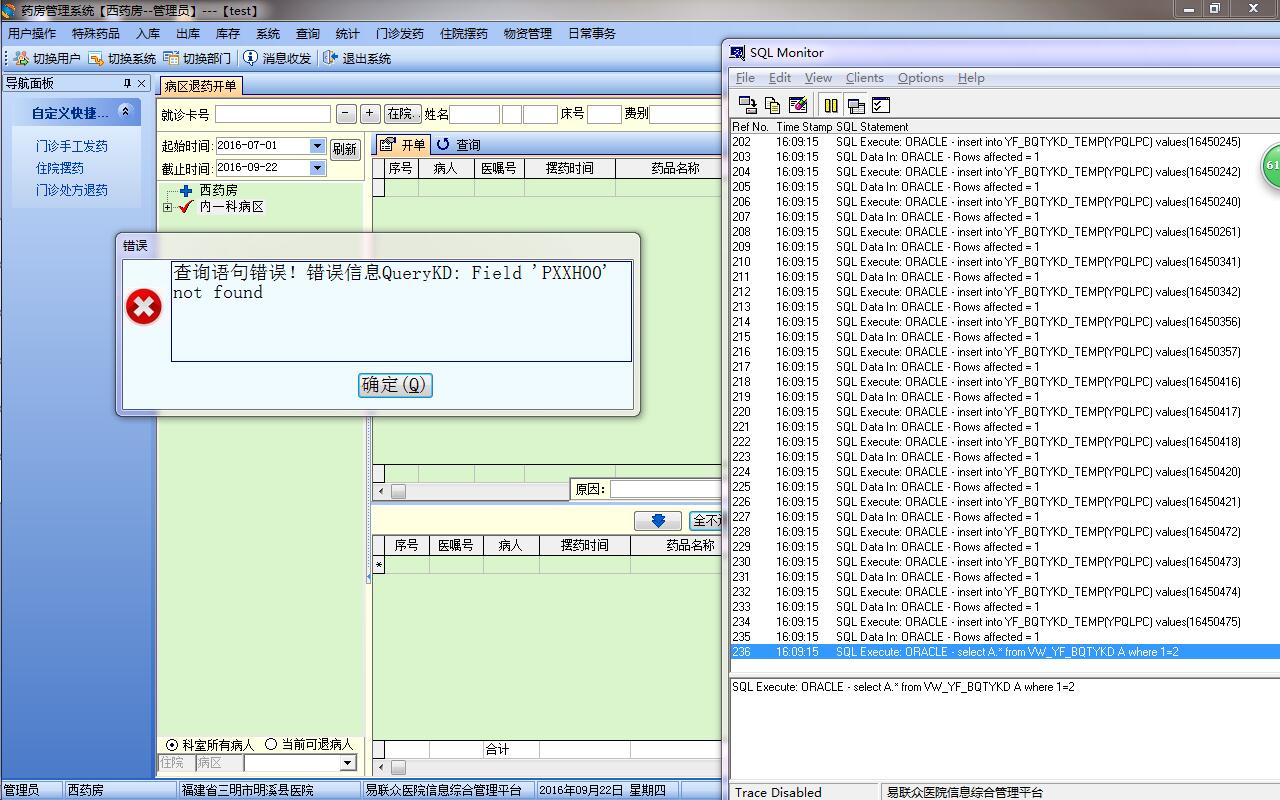Click the plus button beside 就诊卡号
The width and height of the screenshot is (1280, 800).
[370, 114]
